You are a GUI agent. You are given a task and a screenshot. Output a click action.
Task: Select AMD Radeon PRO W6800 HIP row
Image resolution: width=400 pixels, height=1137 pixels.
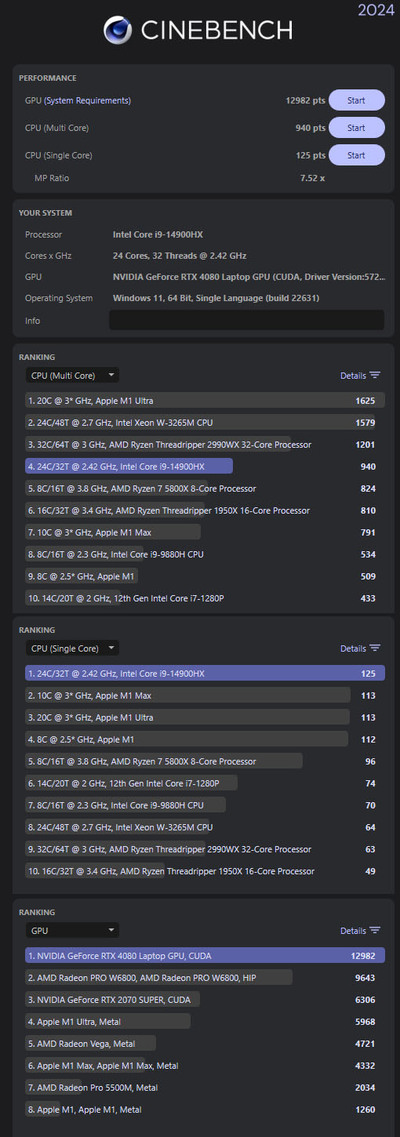205,977
